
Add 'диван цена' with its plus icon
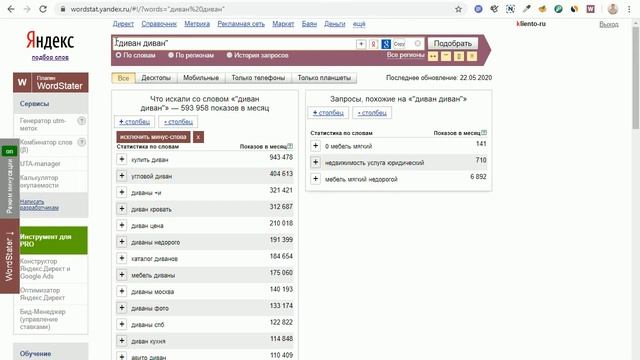tap(122, 225)
